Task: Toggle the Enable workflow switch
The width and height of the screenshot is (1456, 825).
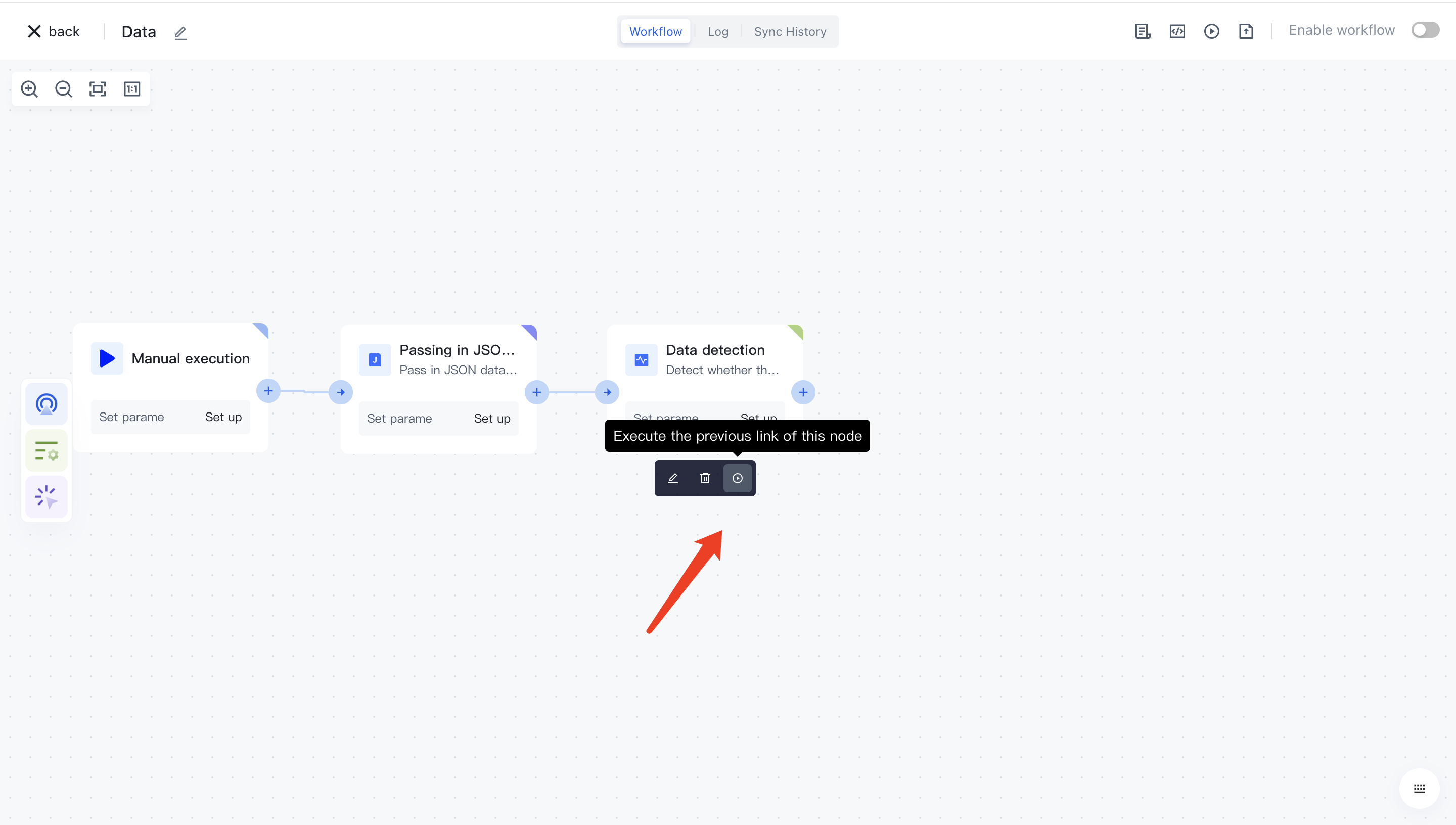Action: [1425, 30]
